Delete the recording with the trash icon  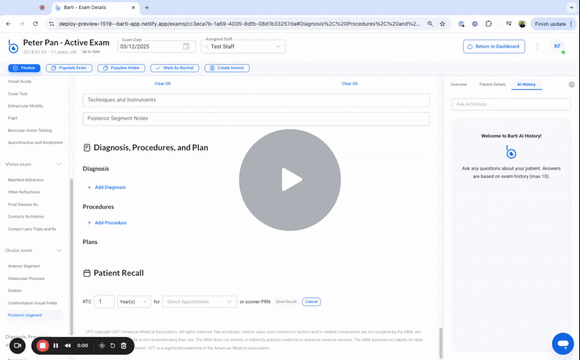pos(124,346)
